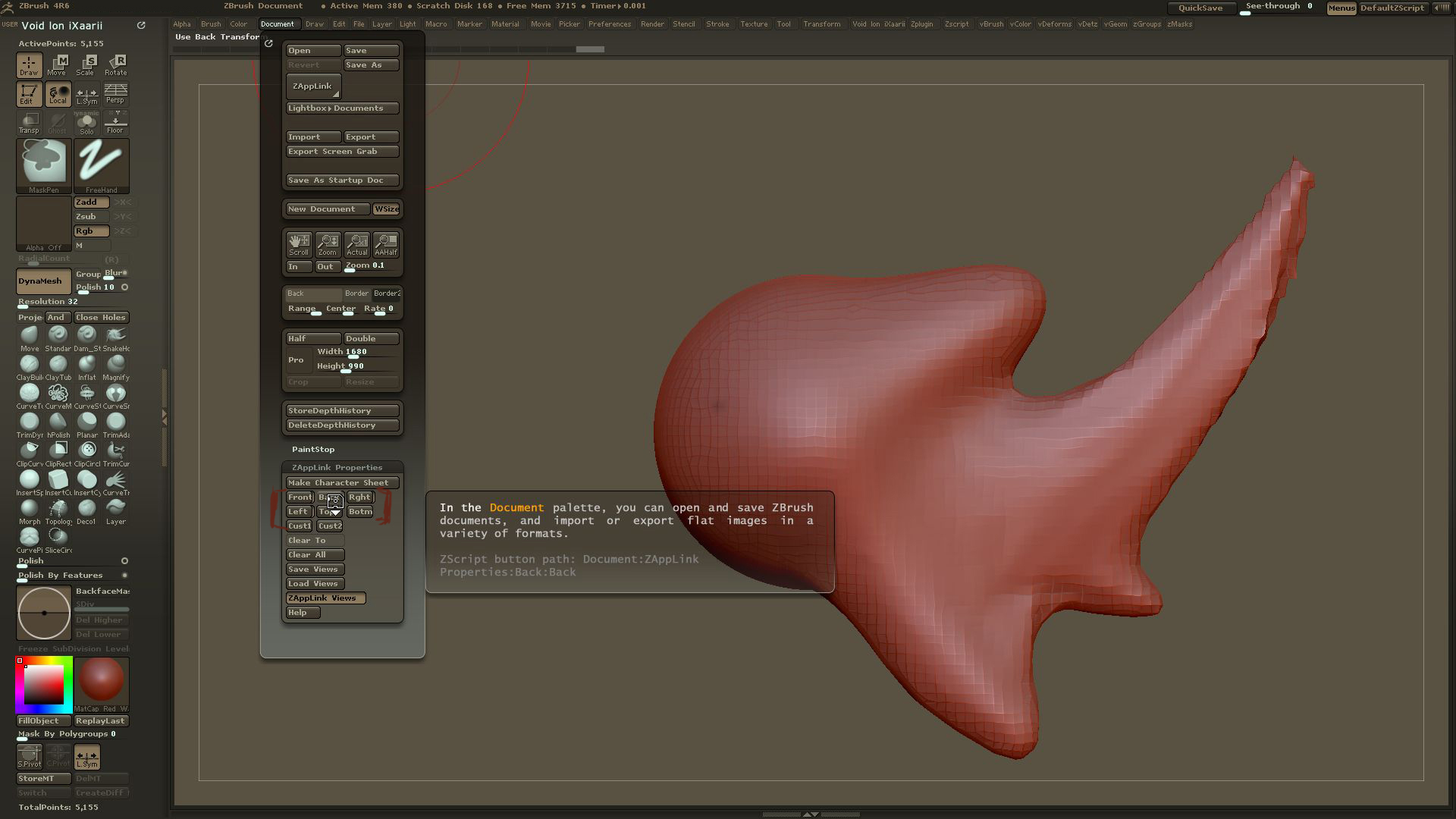This screenshot has width=1456, height=819.
Task: Toggle the Pro proportions button
Action: (x=297, y=360)
